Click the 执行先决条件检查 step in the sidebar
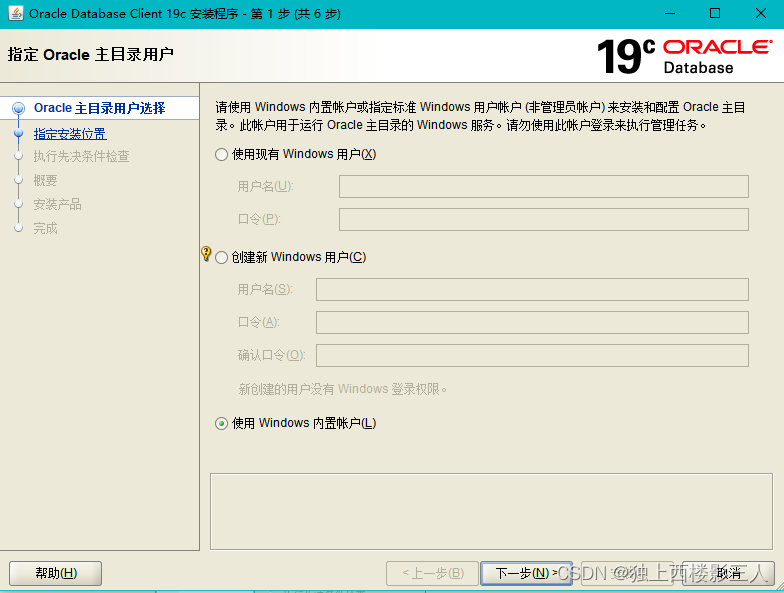The image size is (784, 593). (x=82, y=156)
